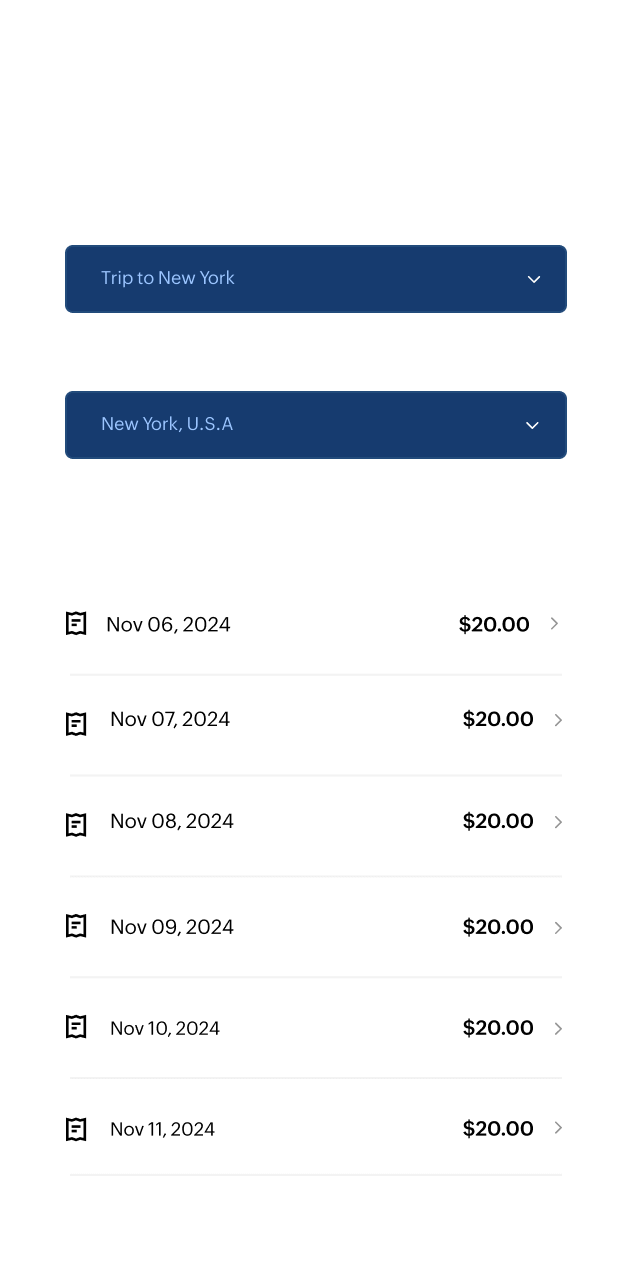Click the $20.00 amount for Nov 08
The height and width of the screenshot is (1282, 632).
(x=498, y=822)
